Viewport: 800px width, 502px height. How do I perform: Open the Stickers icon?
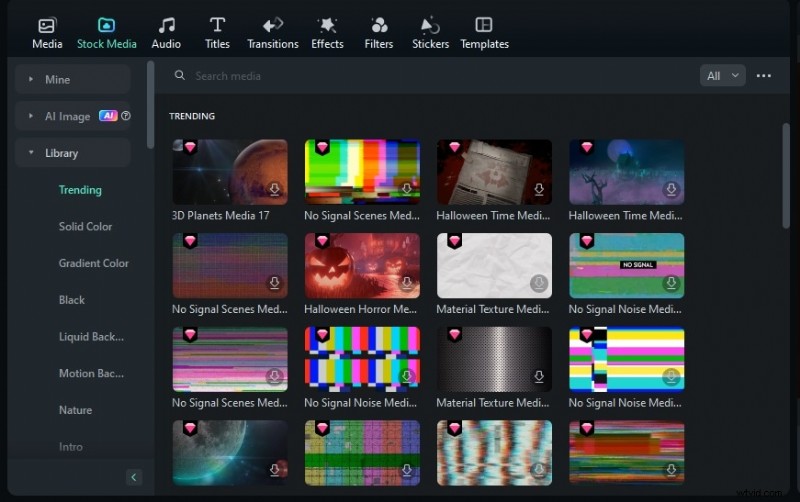click(x=430, y=25)
